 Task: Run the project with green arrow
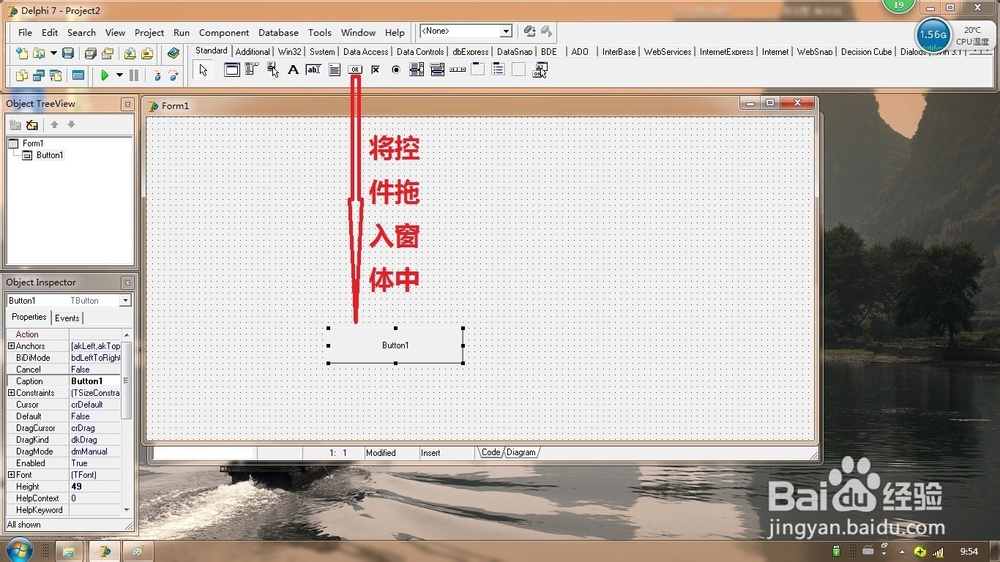coord(105,75)
